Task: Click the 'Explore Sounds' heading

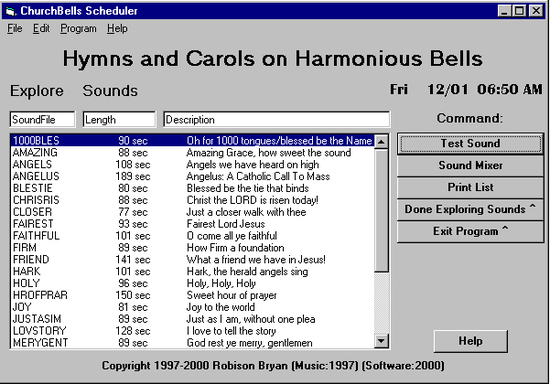Action: pyautogui.click(x=74, y=91)
